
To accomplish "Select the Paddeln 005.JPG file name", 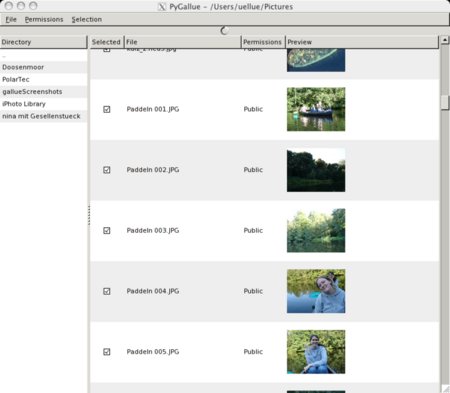I will point(153,352).
